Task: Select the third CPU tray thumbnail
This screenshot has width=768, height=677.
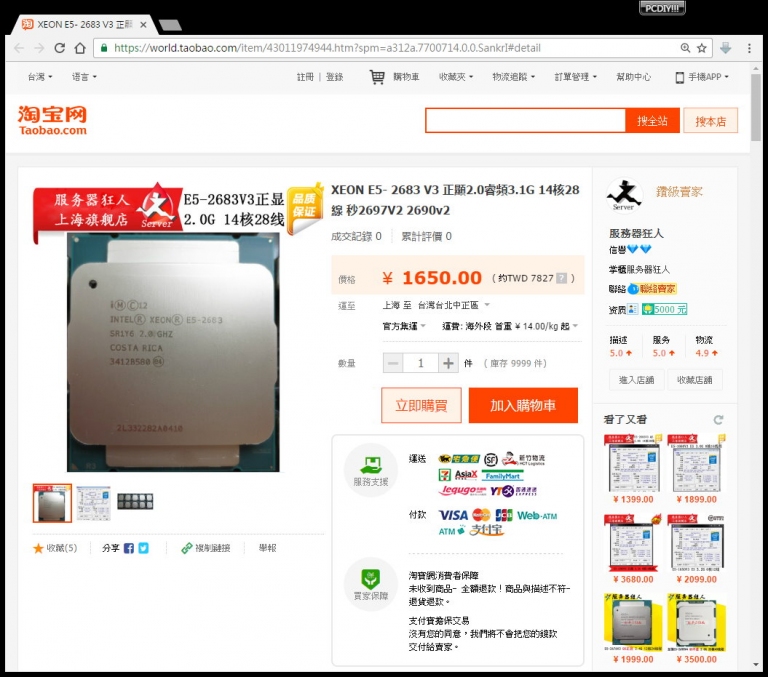Action: click(135, 501)
